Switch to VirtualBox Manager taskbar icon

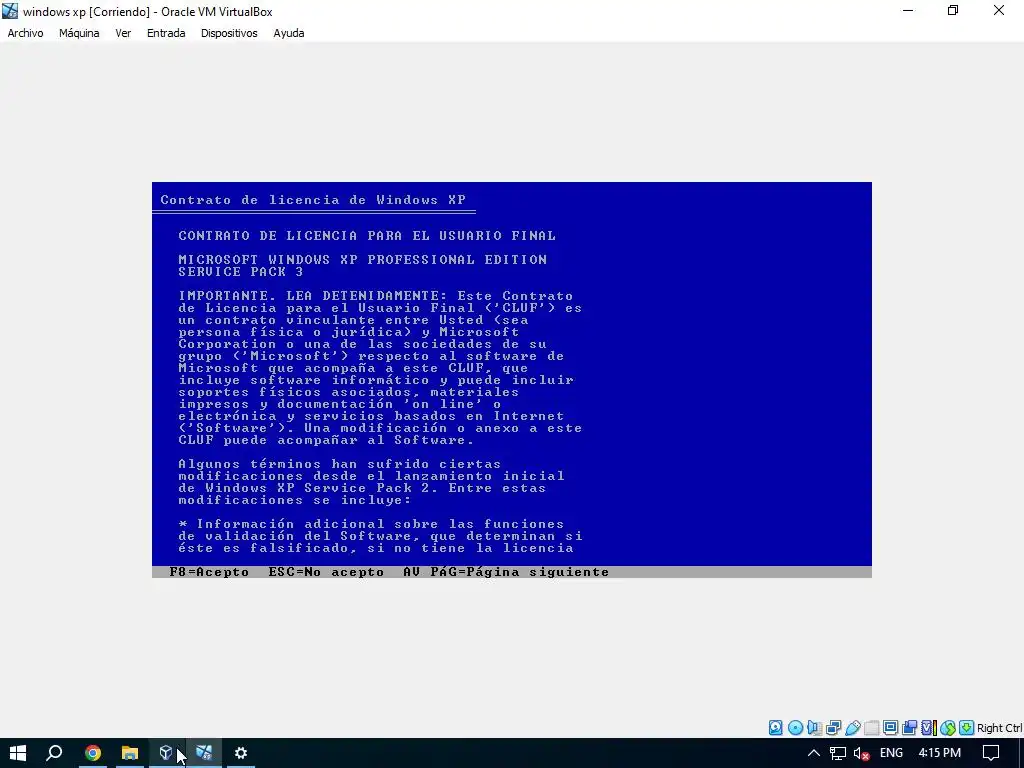pyautogui.click(x=167, y=753)
